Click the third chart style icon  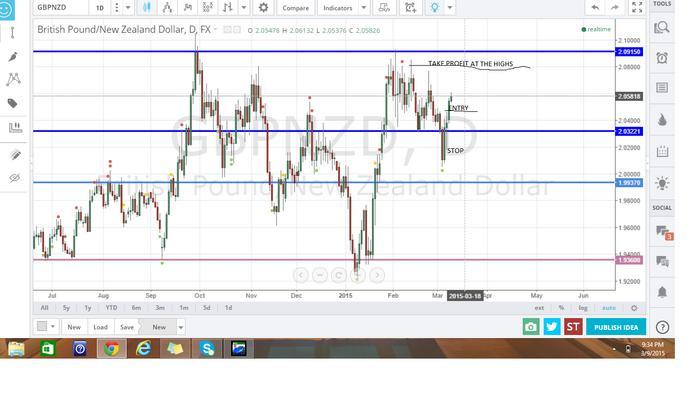click(x=188, y=7)
